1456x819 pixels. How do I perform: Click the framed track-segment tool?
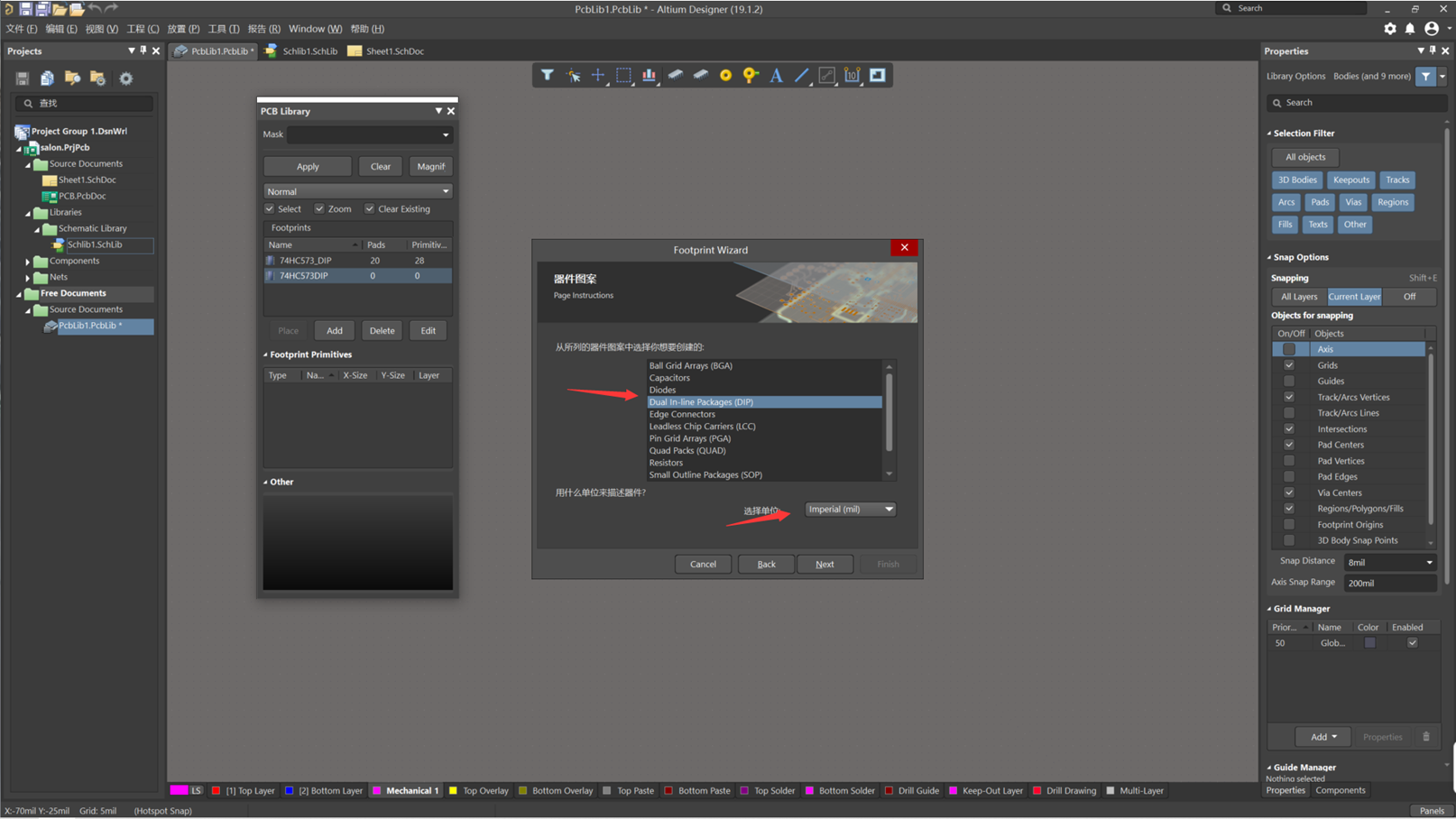pyautogui.click(x=826, y=76)
